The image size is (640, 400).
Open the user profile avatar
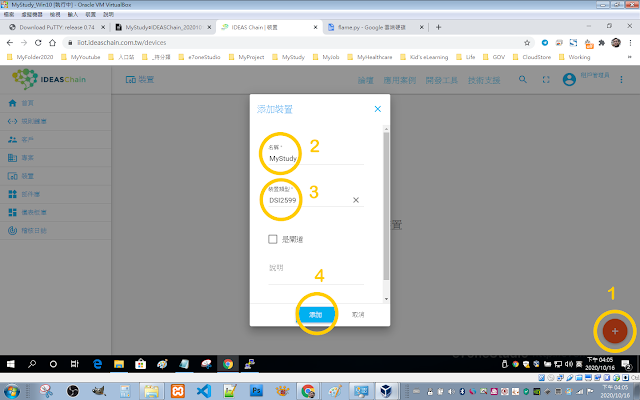coord(569,80)
